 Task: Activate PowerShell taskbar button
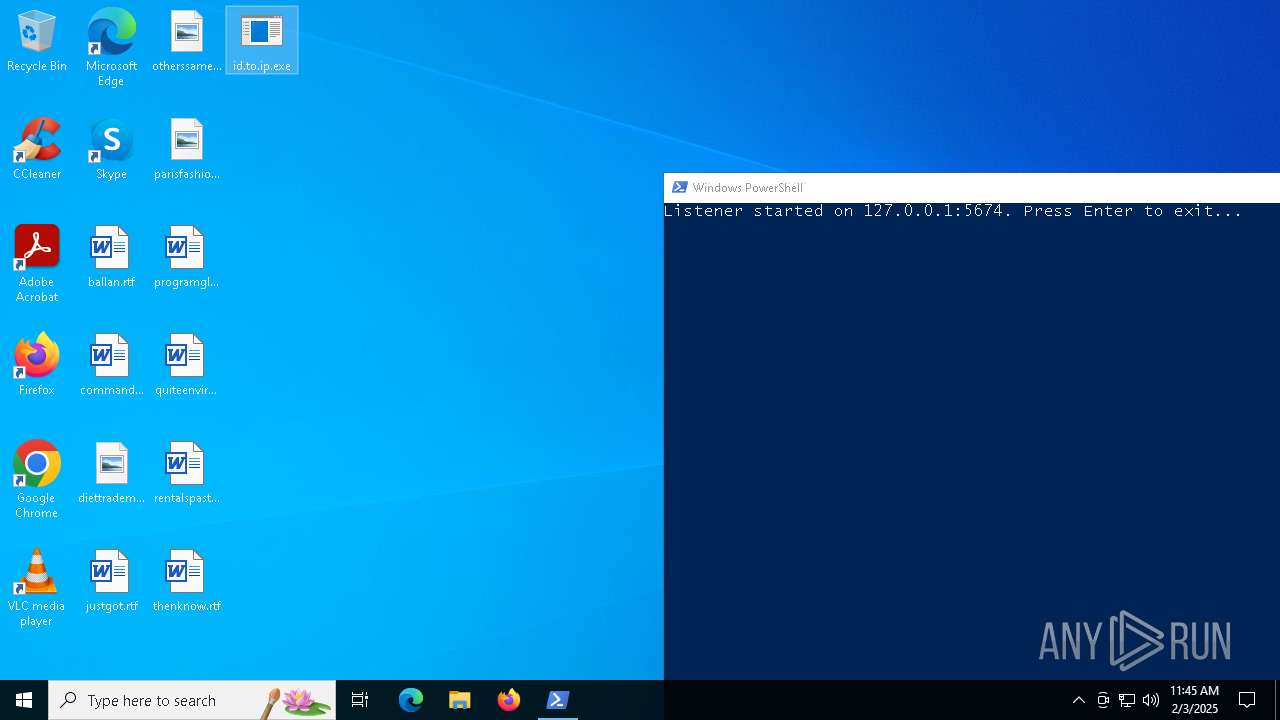558,700
